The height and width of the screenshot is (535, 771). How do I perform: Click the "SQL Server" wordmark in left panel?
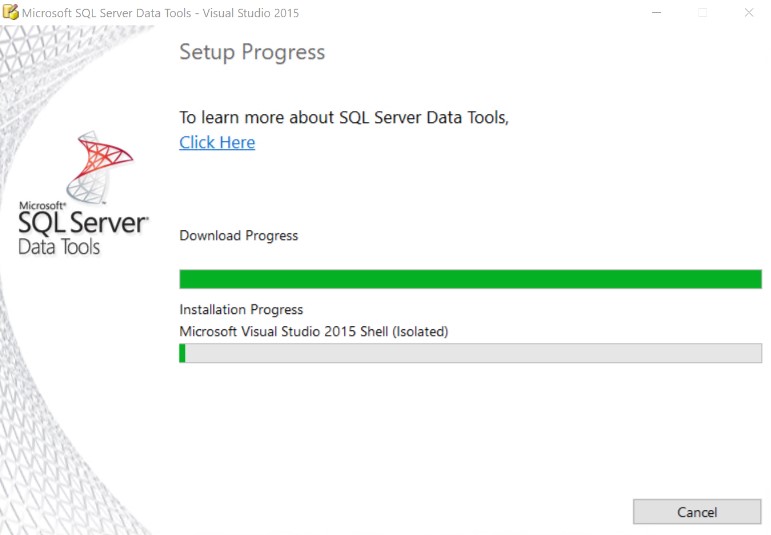point(83,223)
